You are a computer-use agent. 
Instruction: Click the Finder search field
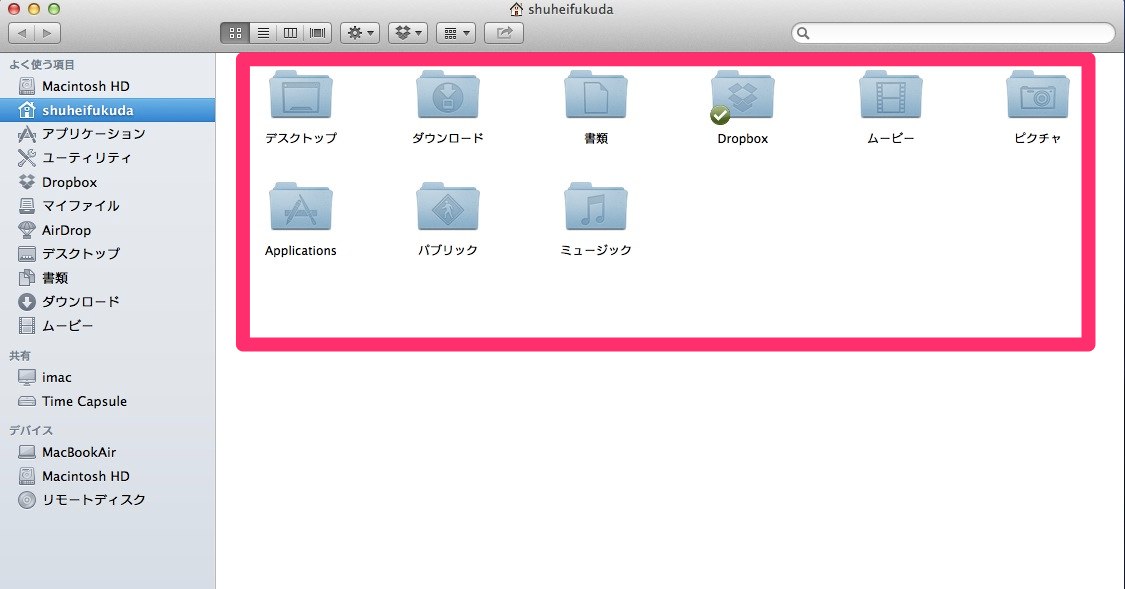954,33
